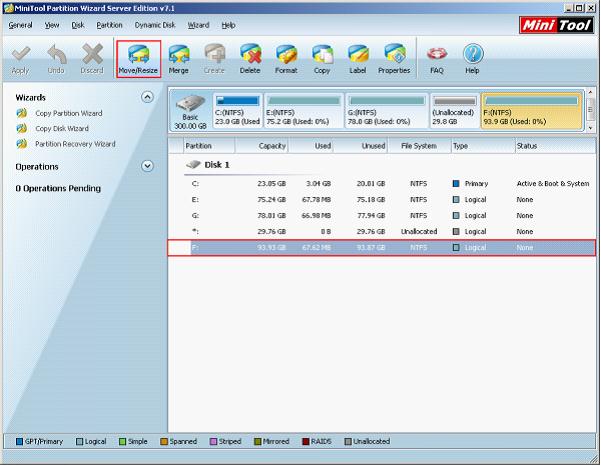601x466 pixels.
Task: Select the Merge partition tool
Action: [x=179, y=59]
